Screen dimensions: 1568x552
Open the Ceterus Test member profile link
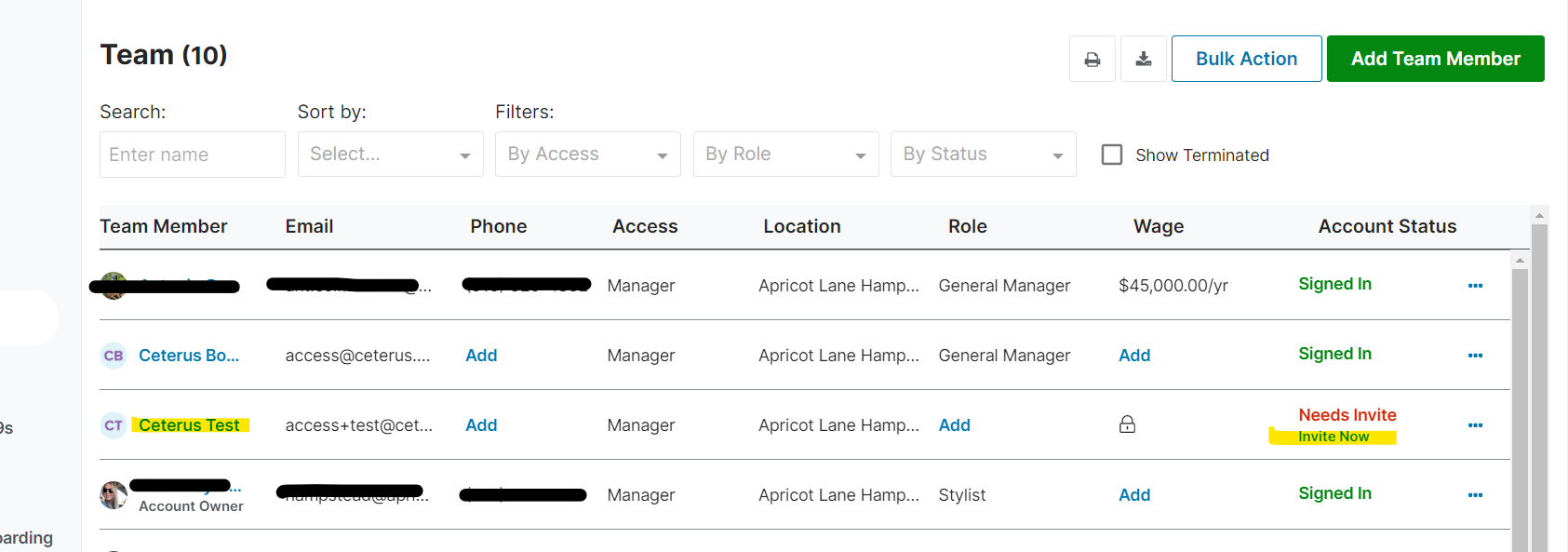(189, 425)
